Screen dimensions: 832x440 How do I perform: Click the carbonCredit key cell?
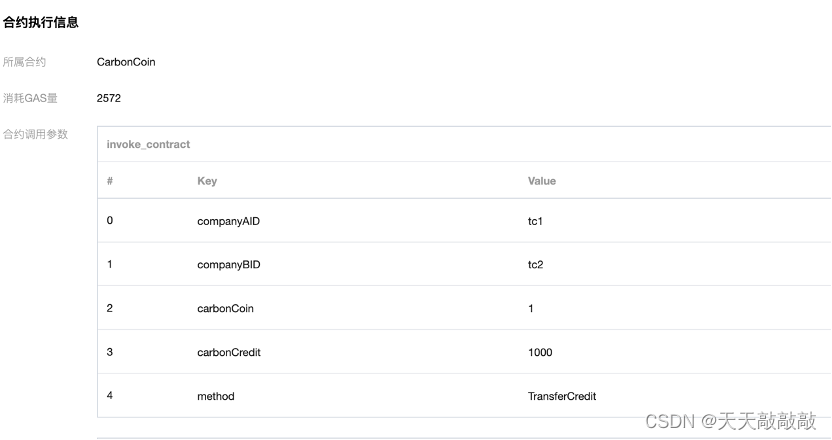229,352
